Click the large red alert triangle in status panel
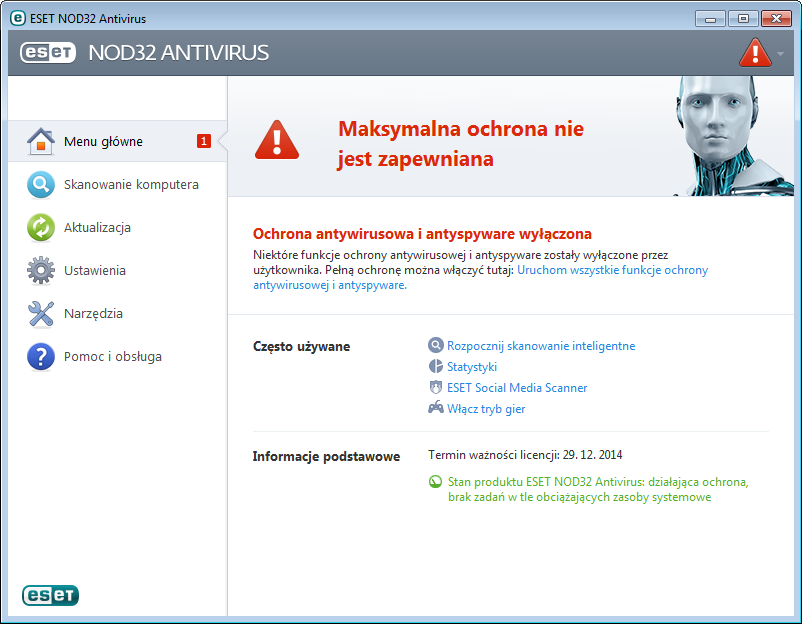The image size is (802, 624). (x=277, y=140)
